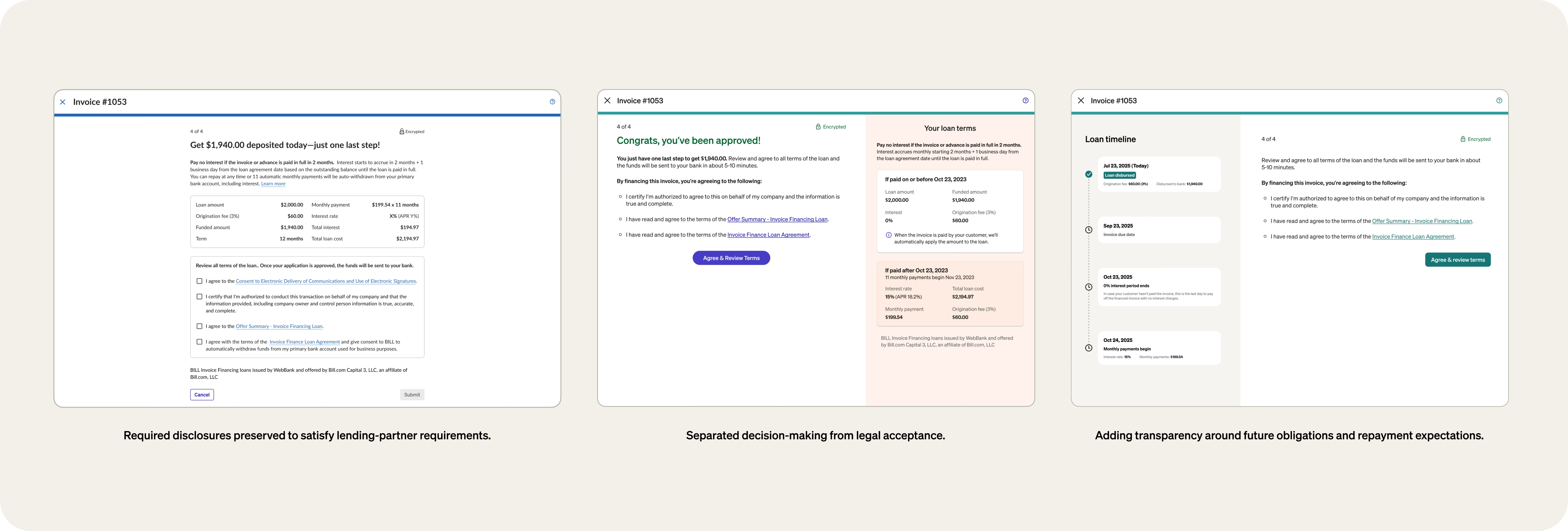Select clock marker beside Oct 23, 2025
The width and height of the screenshot is (1568, 531).
[x=1088, y=287]
